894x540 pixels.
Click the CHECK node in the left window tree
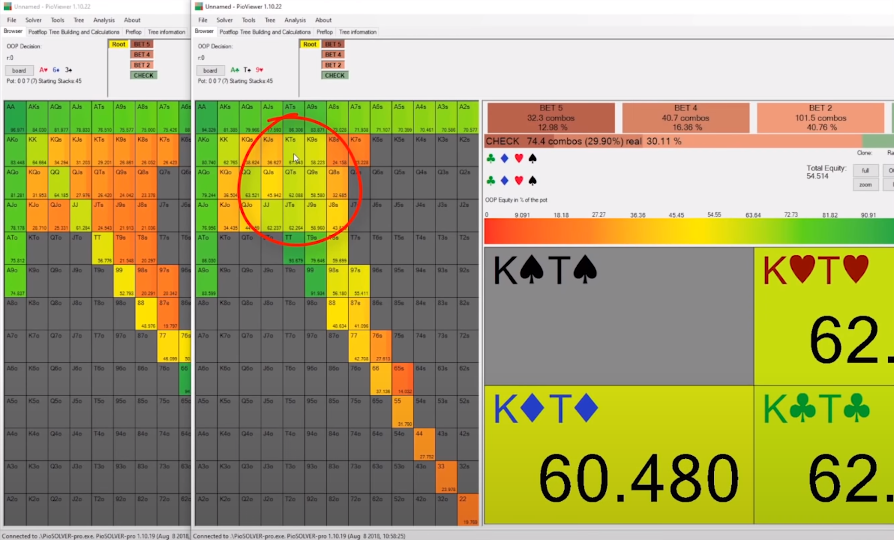[143, 75]
